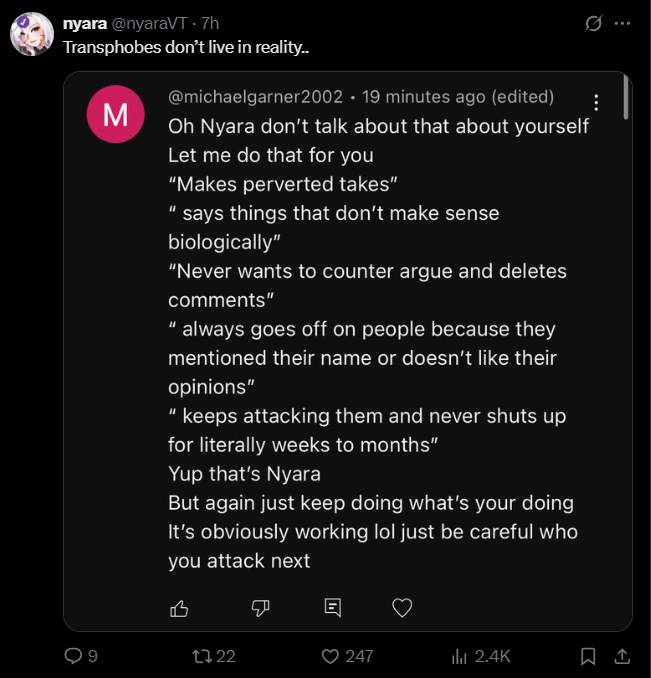Thumbs down the quoted comment
The height and width of the screenshot is (678, 651).
[260, 607]
